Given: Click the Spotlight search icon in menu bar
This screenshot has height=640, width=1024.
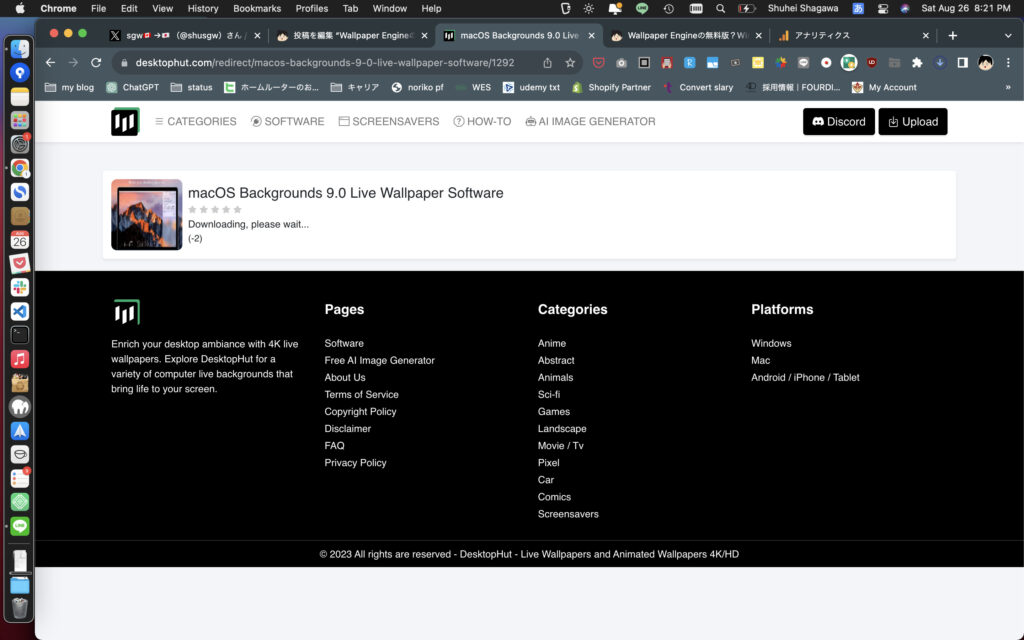Looking at the screenshot, I should (720, 8).
